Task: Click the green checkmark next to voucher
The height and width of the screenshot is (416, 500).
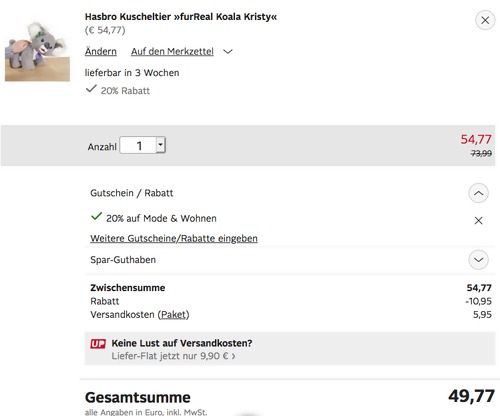Action: (96, 216)
